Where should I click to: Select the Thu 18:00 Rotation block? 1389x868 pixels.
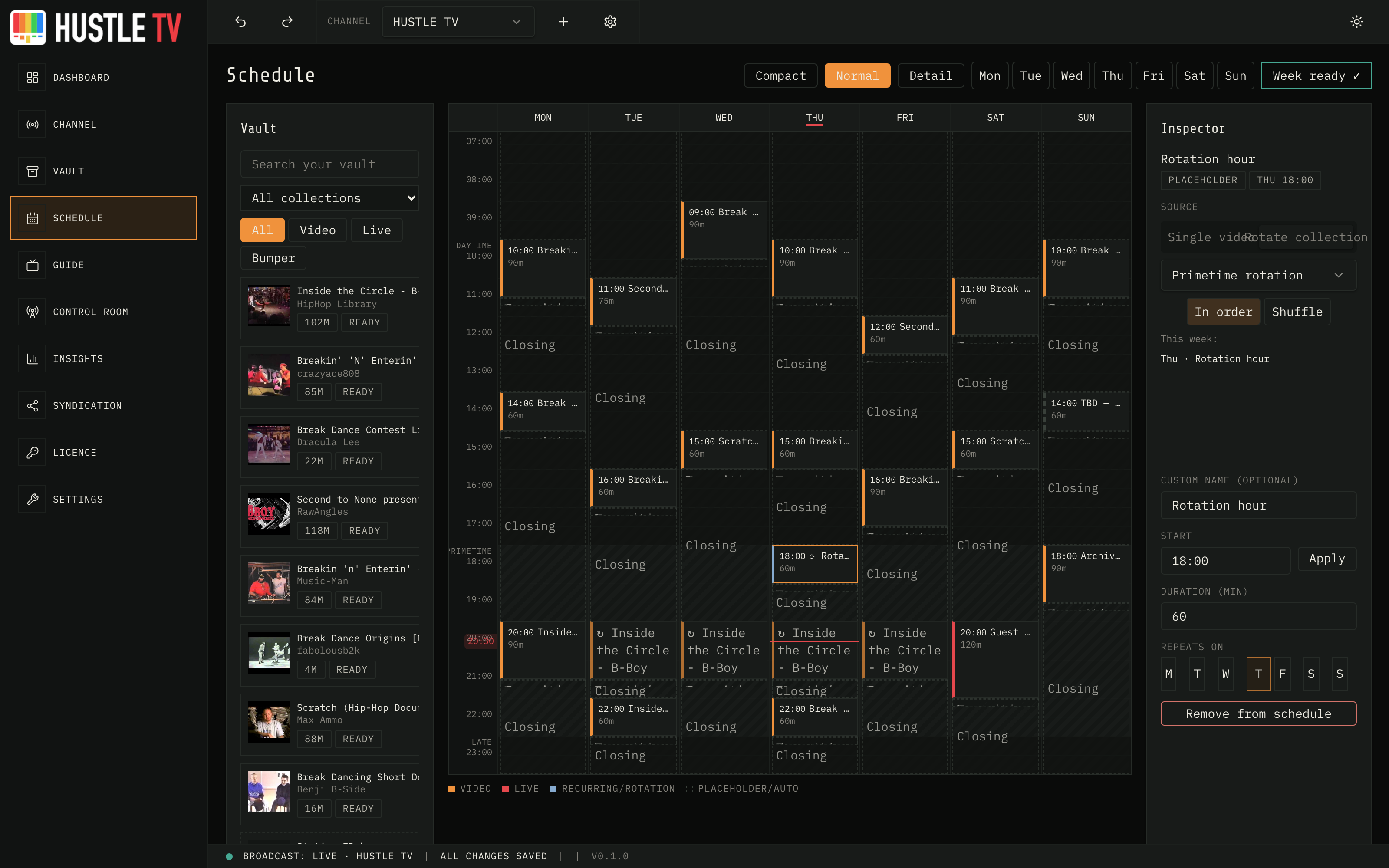(x=814, y=564)
